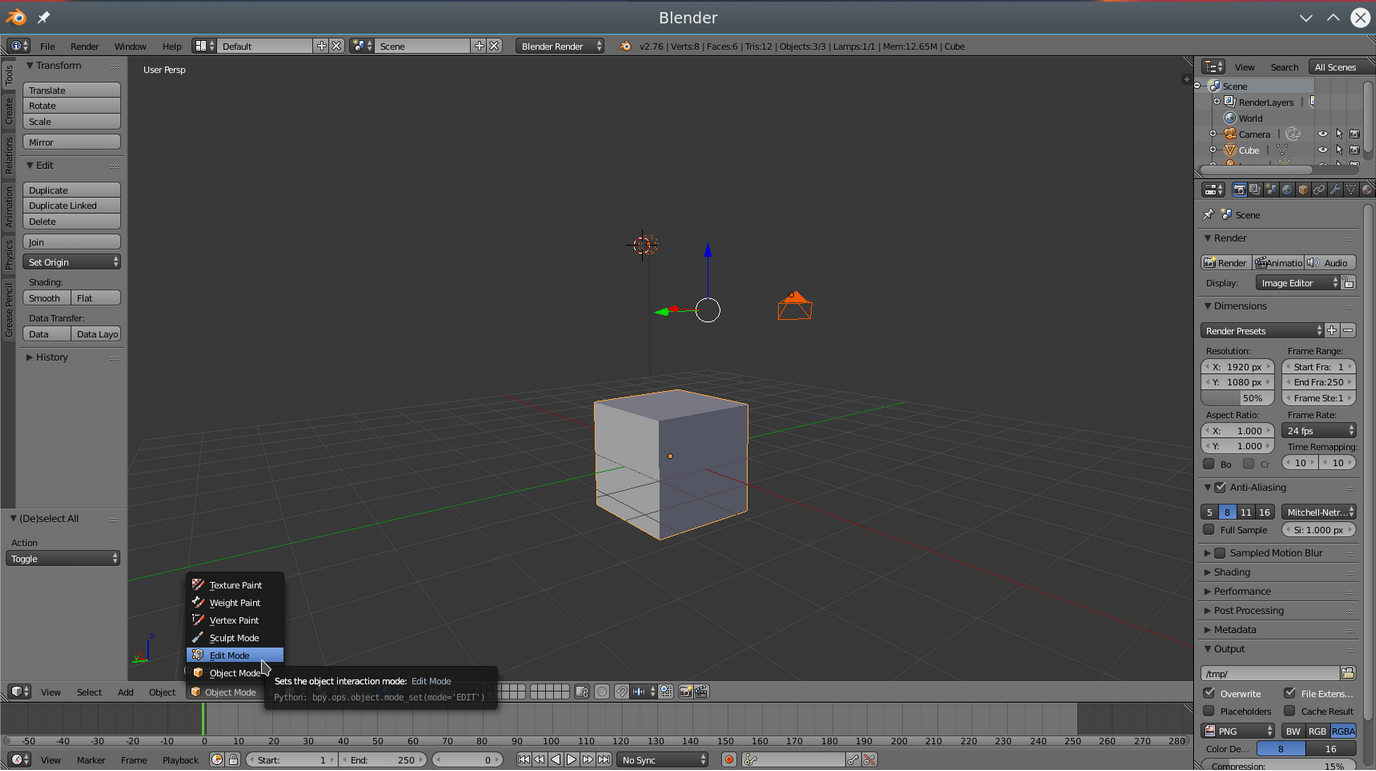This screenshot has height=771, width=1376.
Task: Click the Translate button
Action: point(72,90)
